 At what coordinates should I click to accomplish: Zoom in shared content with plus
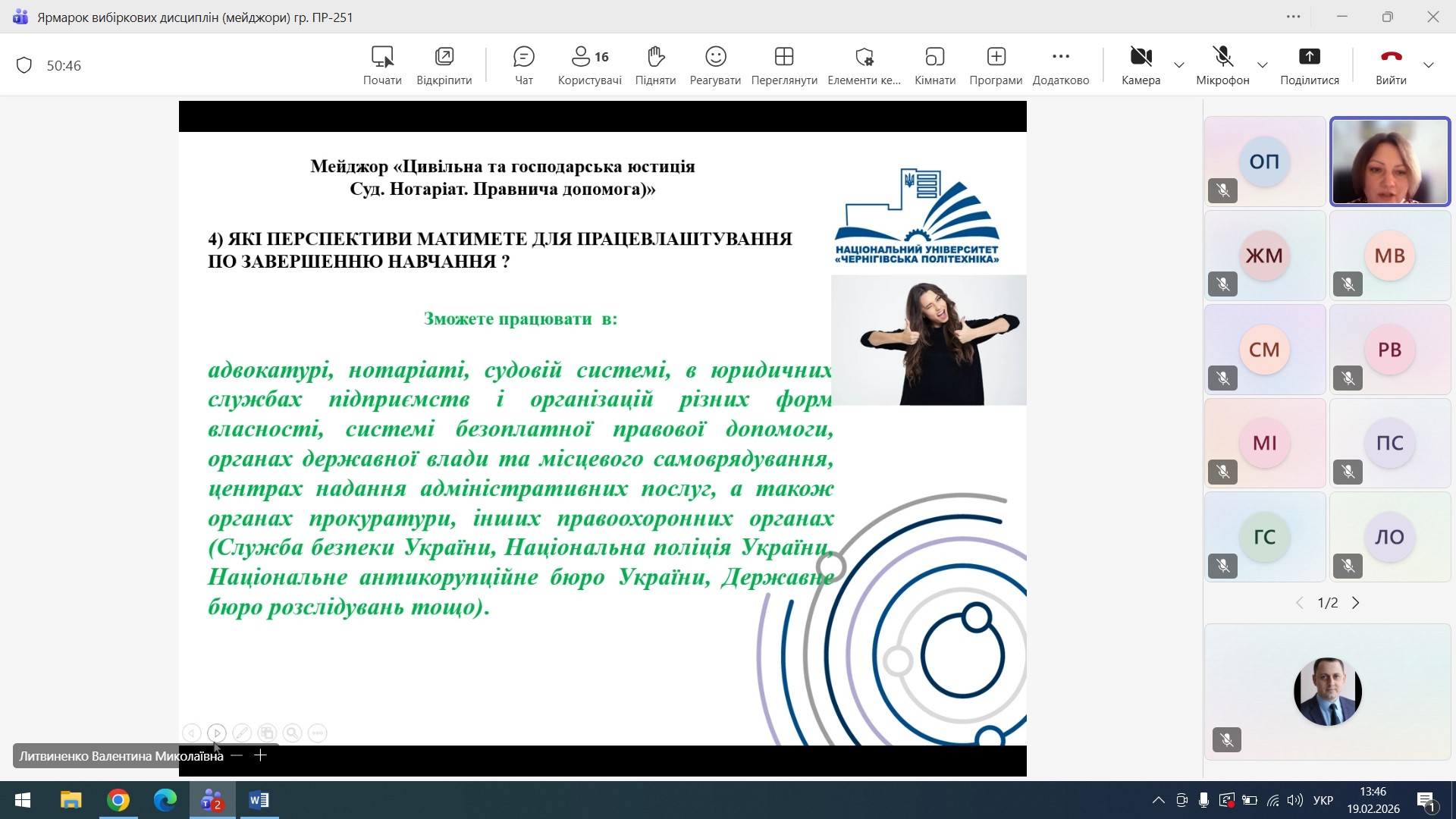[x=260, y=755]
